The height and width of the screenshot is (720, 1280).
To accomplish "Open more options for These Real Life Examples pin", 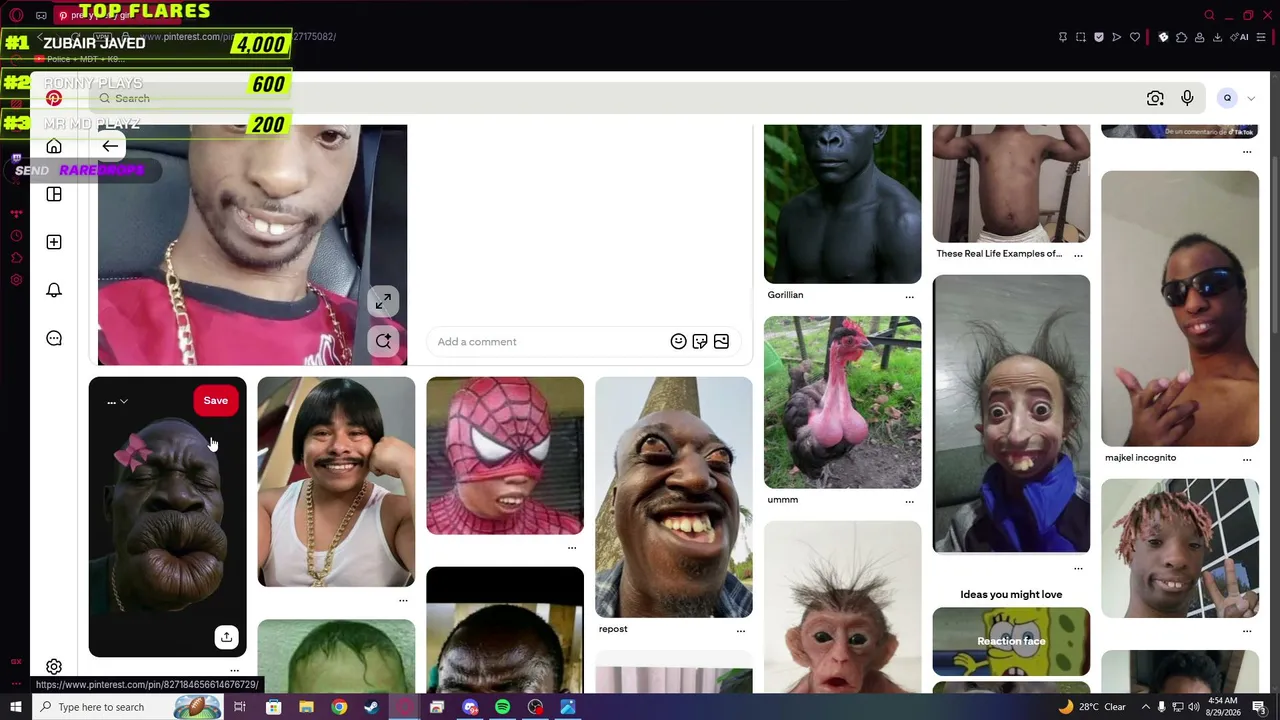I will (x=1078, y=255).
